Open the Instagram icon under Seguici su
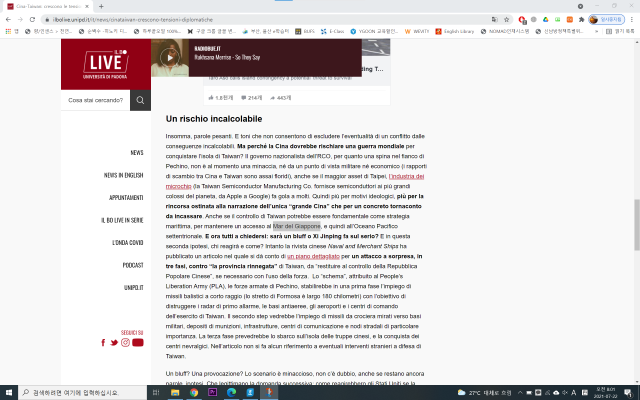The height and width of the screenshot is (400, 640). [126, 343]
